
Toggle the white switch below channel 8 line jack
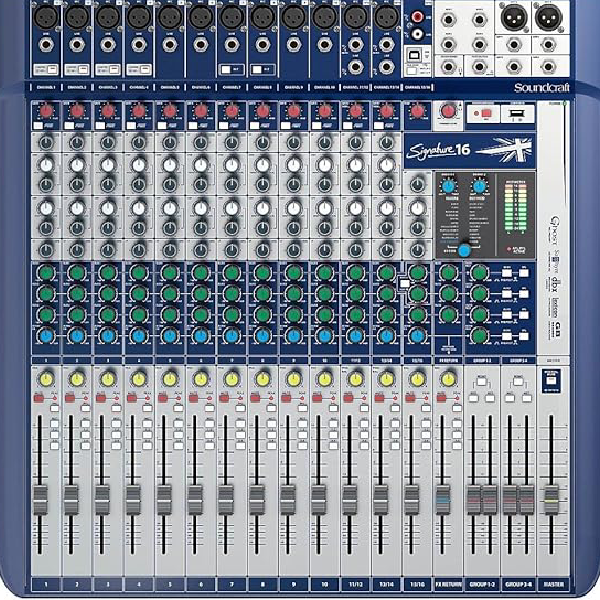coord(257,70)
